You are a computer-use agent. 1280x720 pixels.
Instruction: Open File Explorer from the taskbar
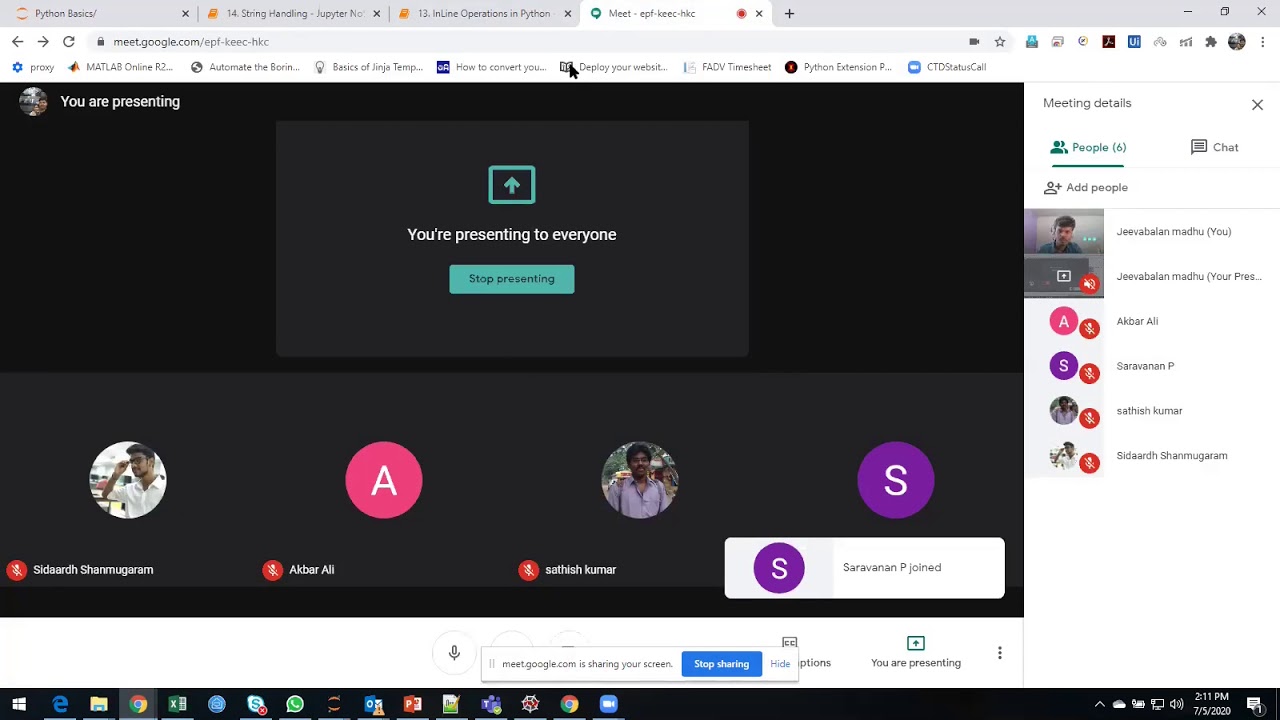tap(99, 704)
